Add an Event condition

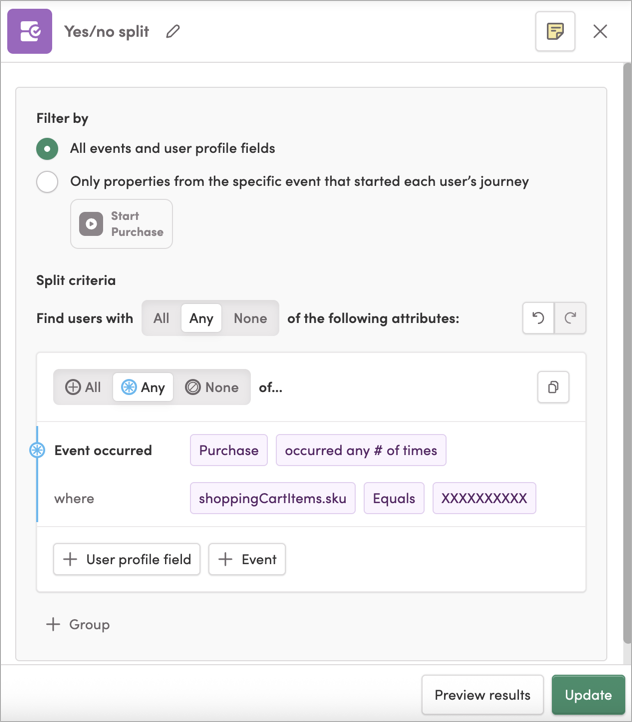click(247, 559)
